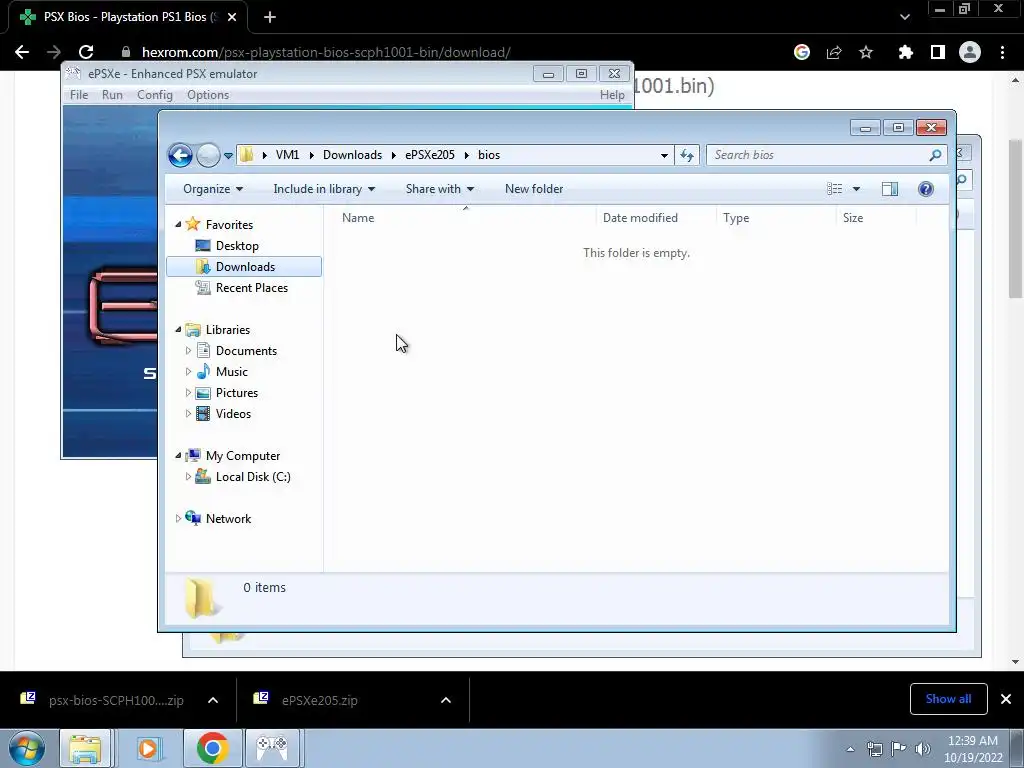Click Explorer's blue Back arrow button

click(180, 155)
